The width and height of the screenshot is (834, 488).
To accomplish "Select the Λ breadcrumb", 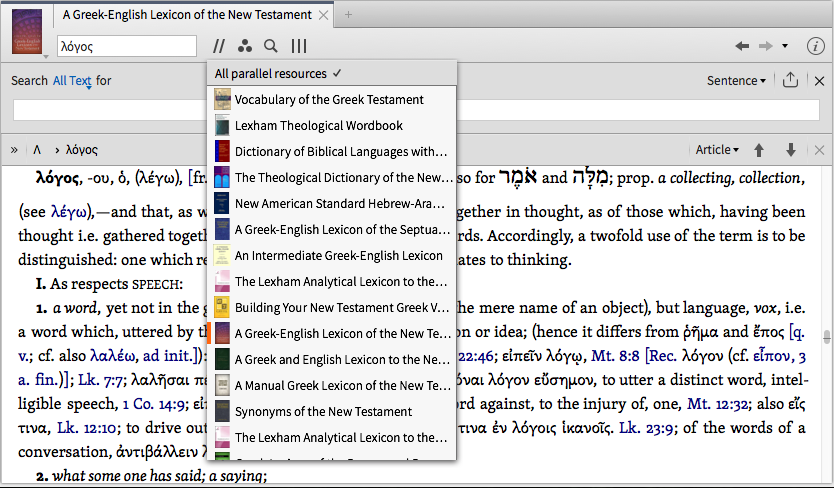I will (x=37, y=150).
